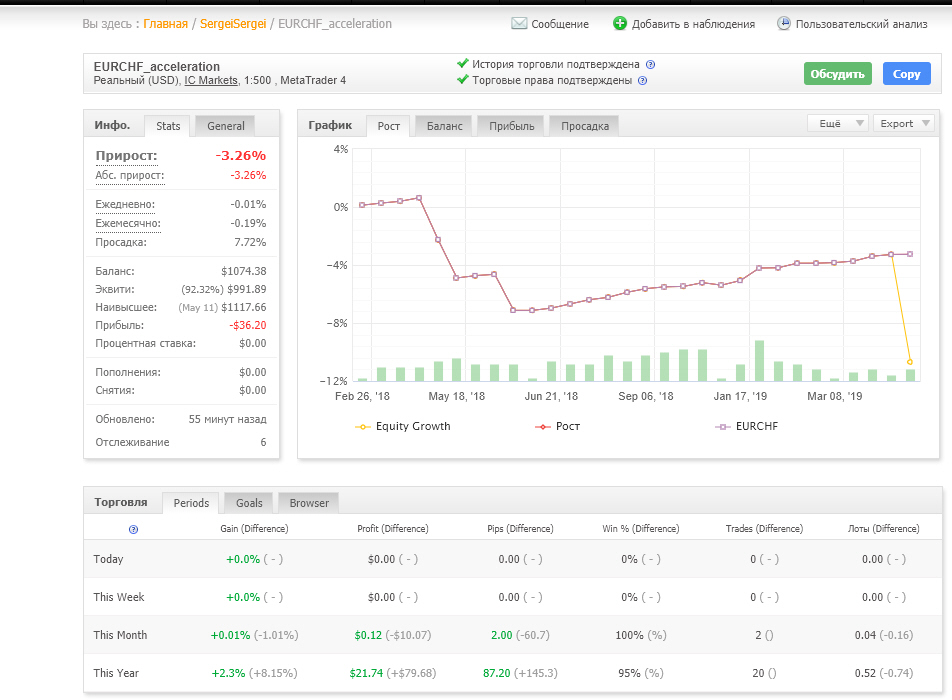Open SergeiSergei profile breadcrumb link

tap(233, 24)
